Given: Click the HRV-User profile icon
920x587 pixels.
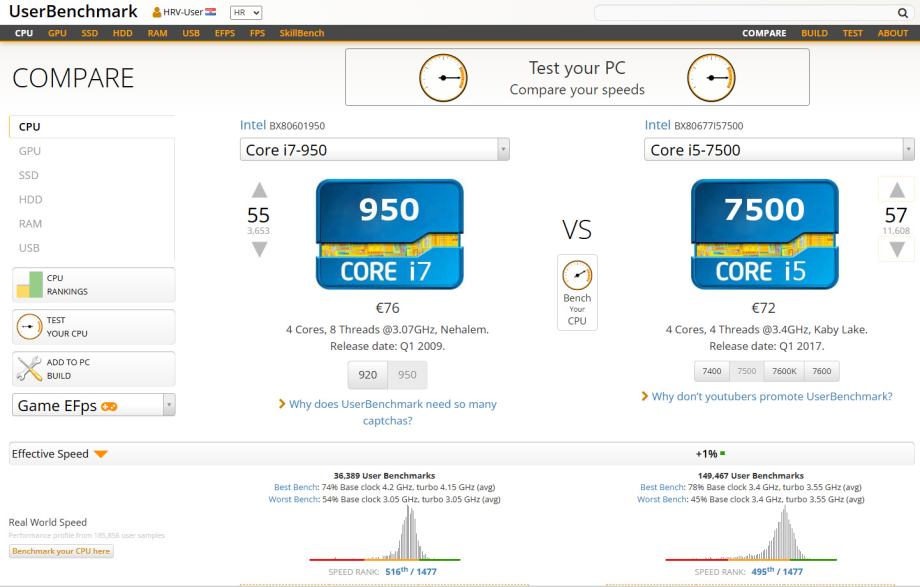Looking at the screenshot, I should (x=157, y=12).
